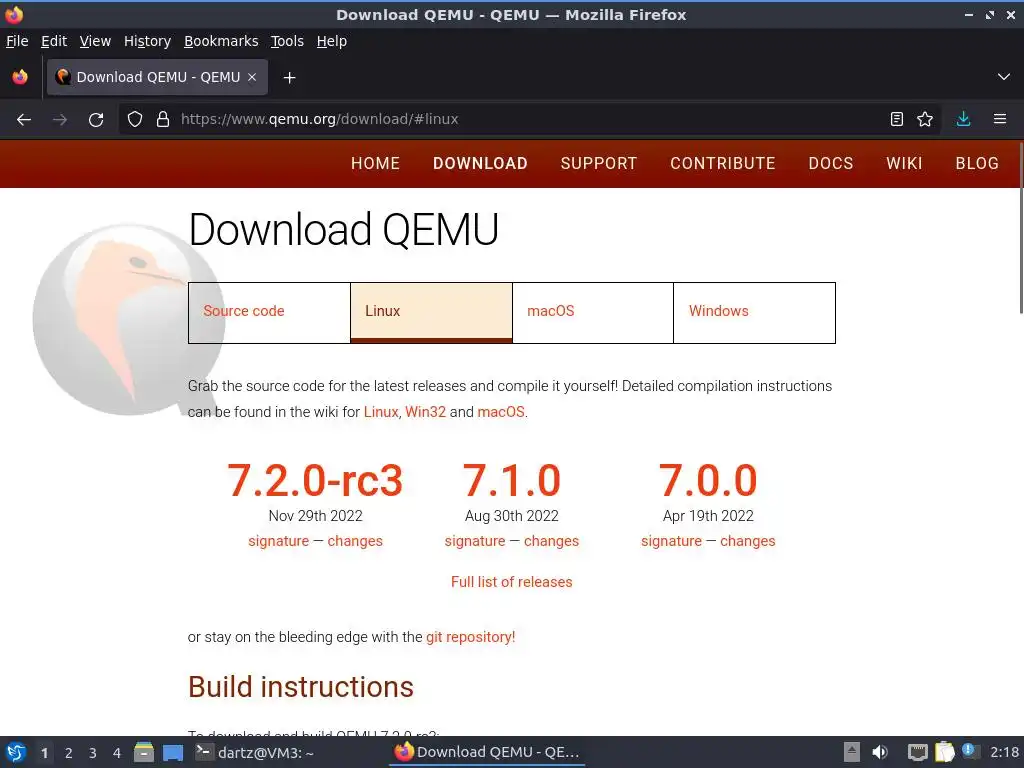Open the volume control in tray
1024x768 pixels.
880,752
